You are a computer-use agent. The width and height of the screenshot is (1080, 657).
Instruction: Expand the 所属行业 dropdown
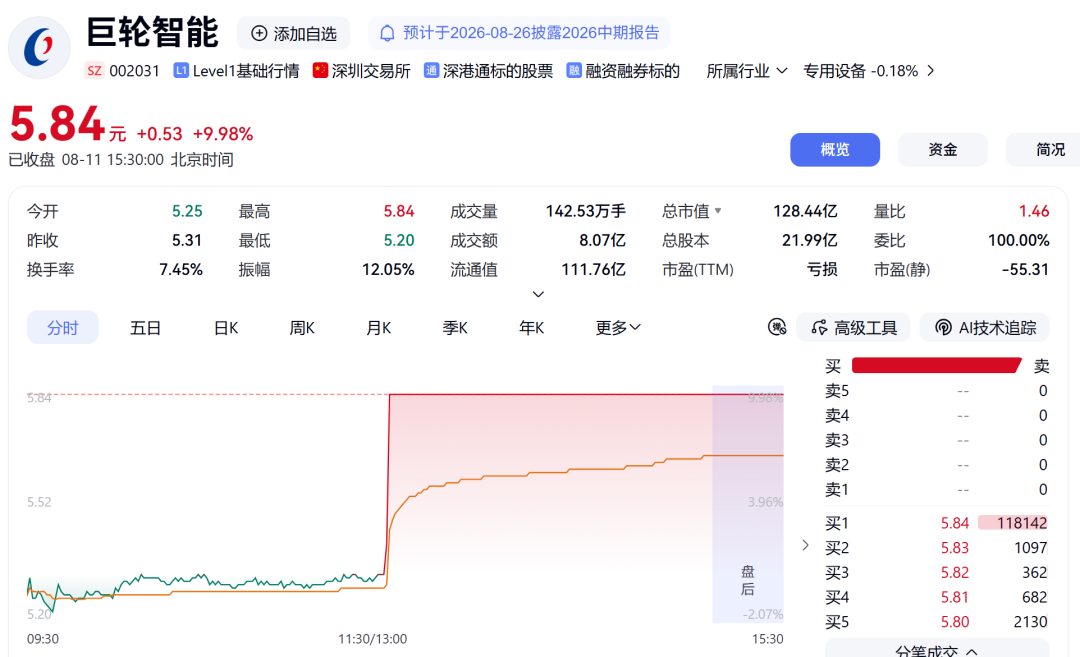point(747,71)
